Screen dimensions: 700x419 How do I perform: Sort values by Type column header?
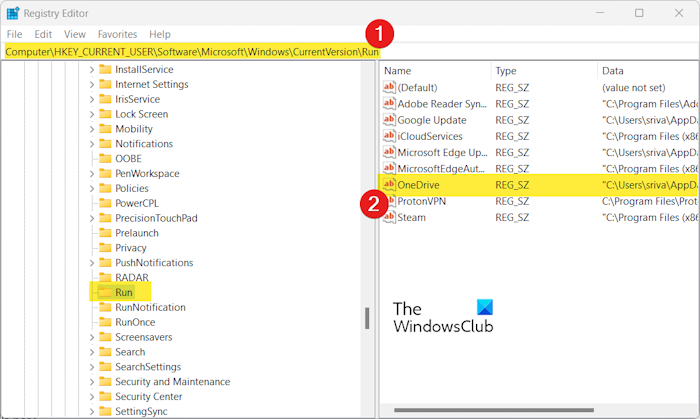[544, 71]
